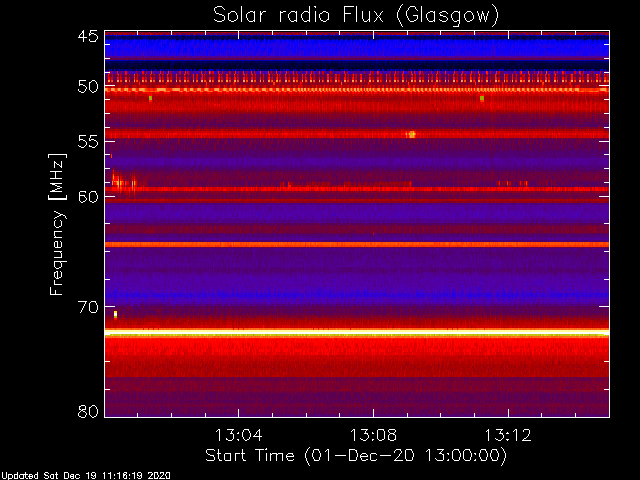Click the yellow spot near 70.5 MHz at left
This screenshot has height=480, width=640.
(116, 314)
